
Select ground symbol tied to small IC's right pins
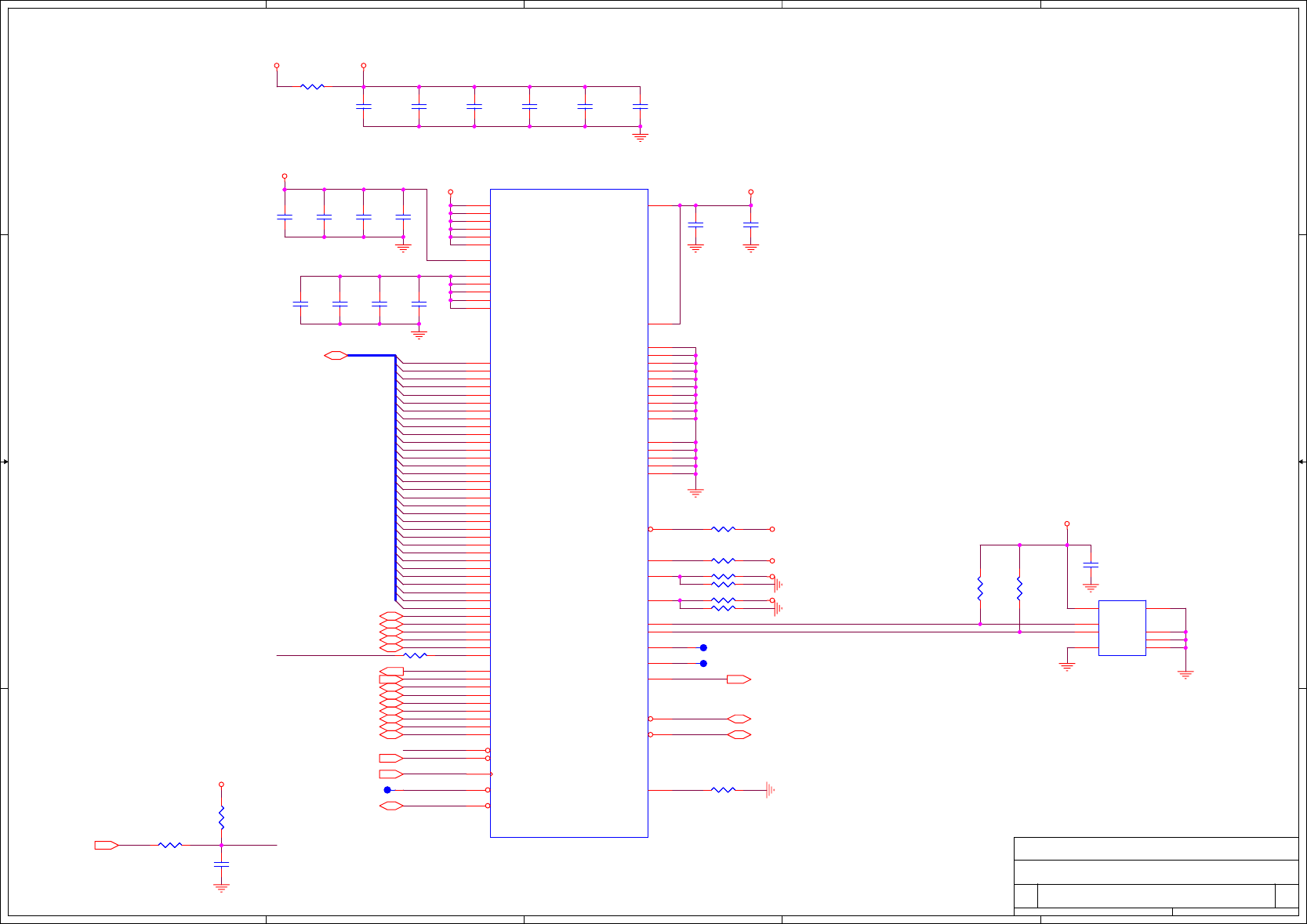point(1185,674)
